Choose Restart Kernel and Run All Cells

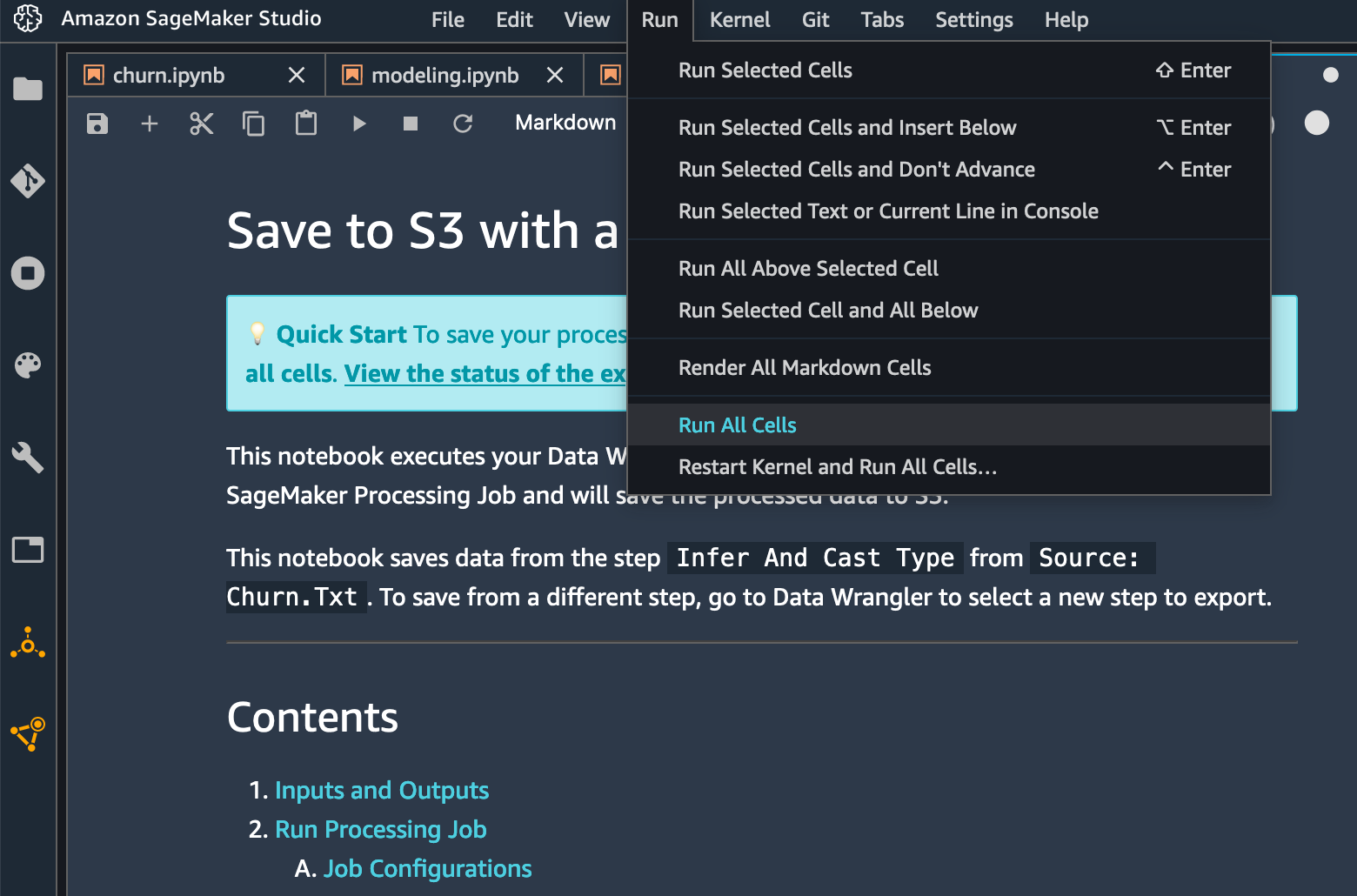[949, 467]
